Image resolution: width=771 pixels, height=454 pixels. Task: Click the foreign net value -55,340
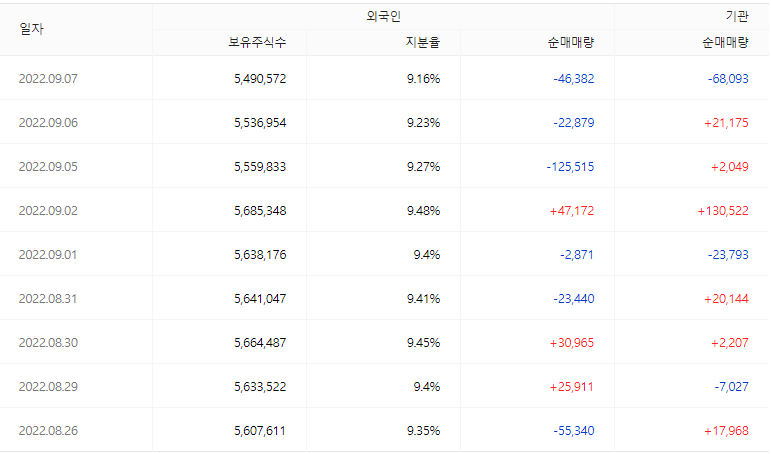(574, 431)
